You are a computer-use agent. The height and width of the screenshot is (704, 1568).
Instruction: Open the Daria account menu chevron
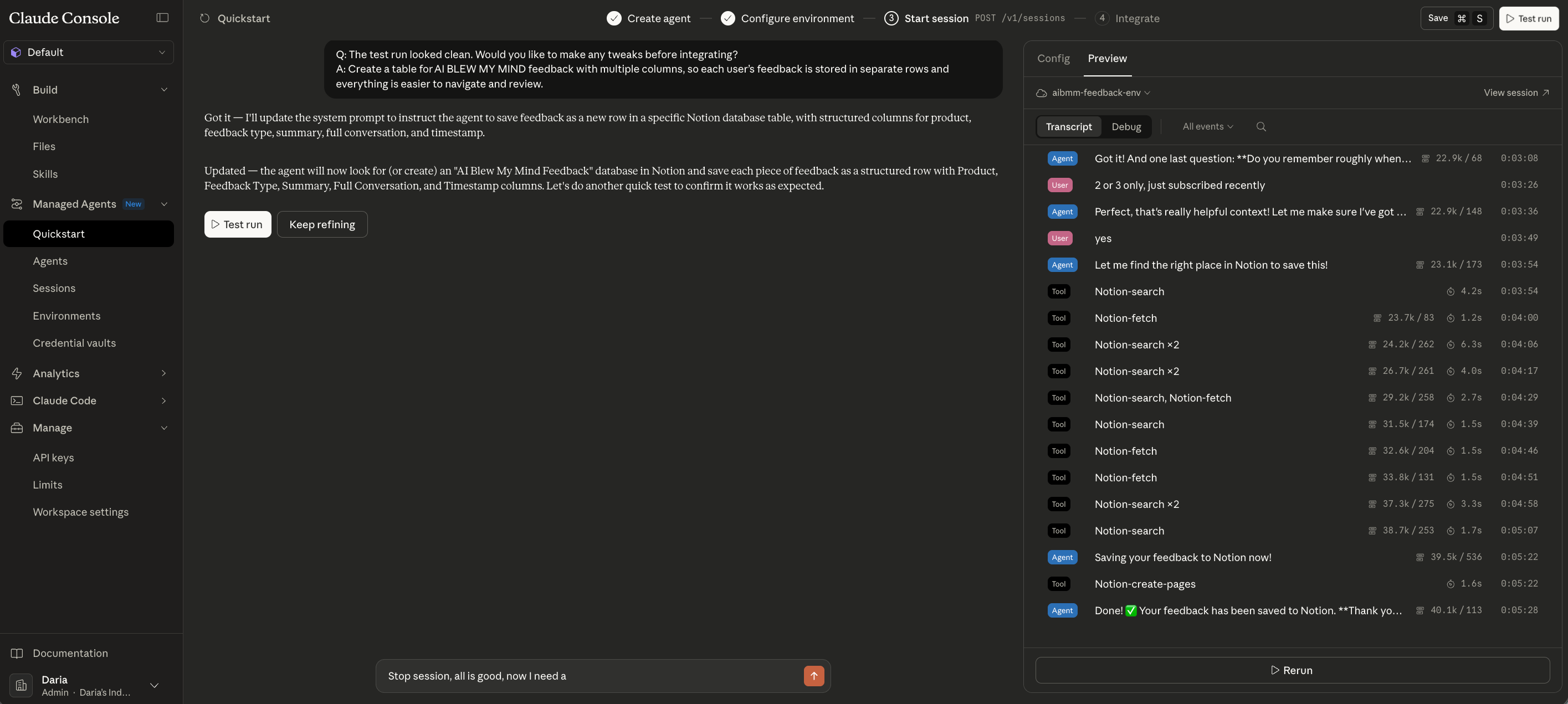tap(155, 685)
